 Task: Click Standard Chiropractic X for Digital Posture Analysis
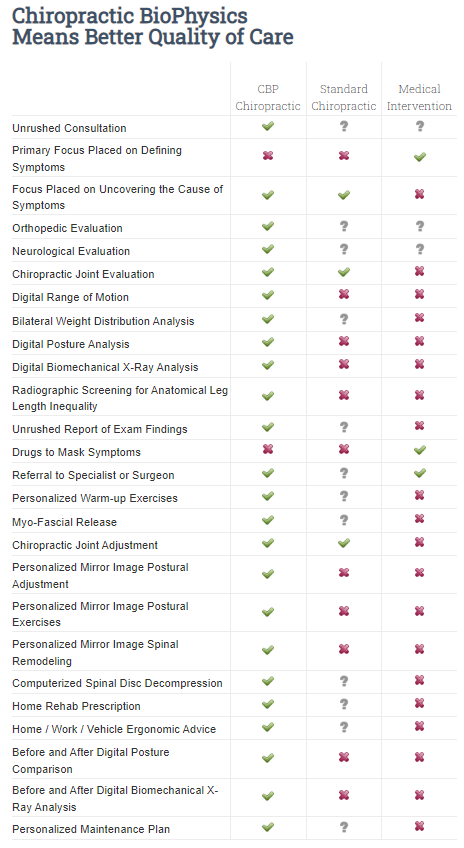tap(344, 342)
